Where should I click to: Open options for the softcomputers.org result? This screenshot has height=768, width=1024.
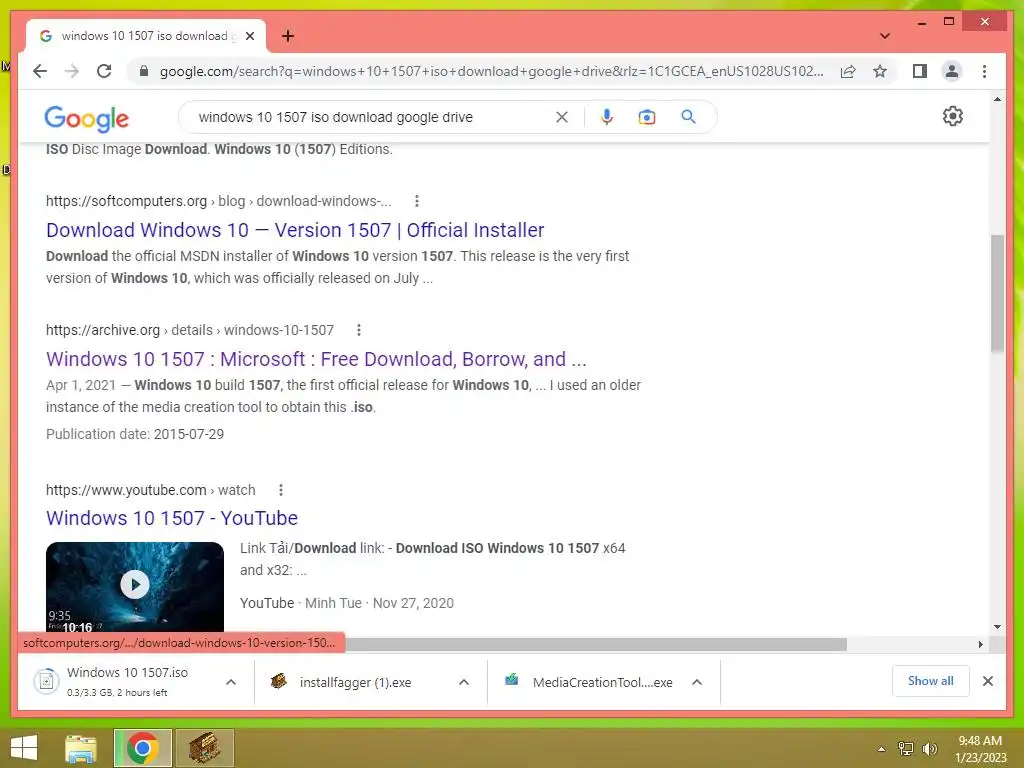pos(417,201)
